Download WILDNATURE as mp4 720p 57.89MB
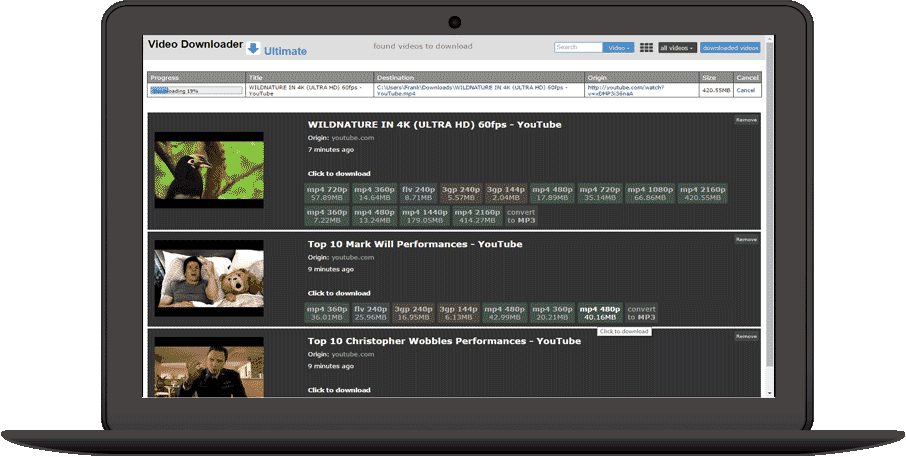Screen dimensions: 906x457 pos(327,194)
